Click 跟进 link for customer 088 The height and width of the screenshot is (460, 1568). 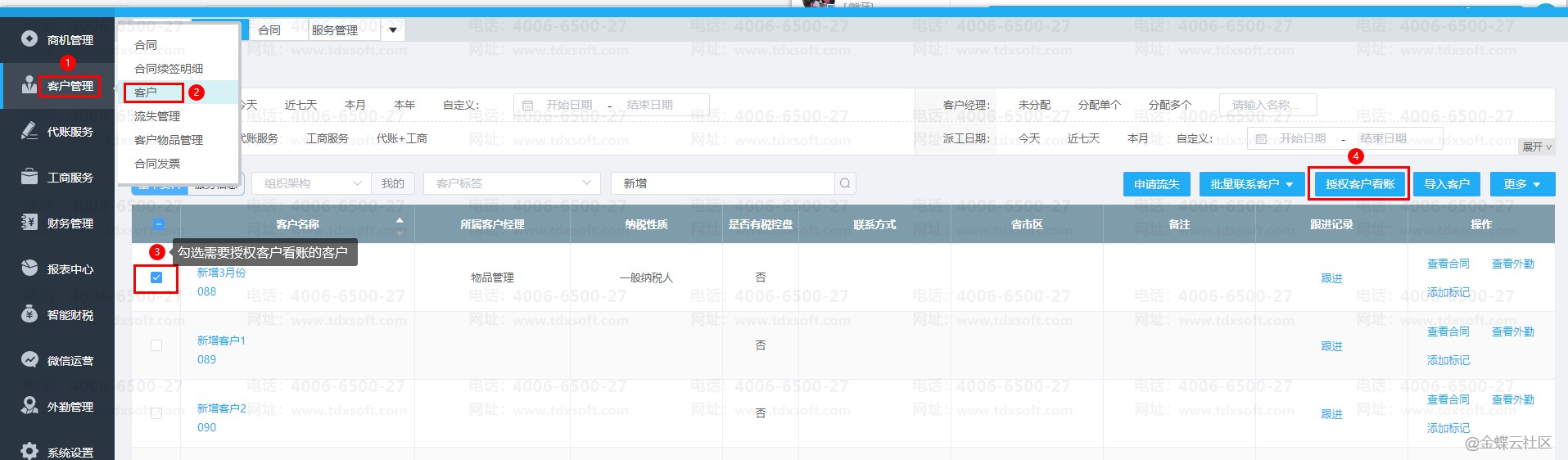(x=1331, y=278)
